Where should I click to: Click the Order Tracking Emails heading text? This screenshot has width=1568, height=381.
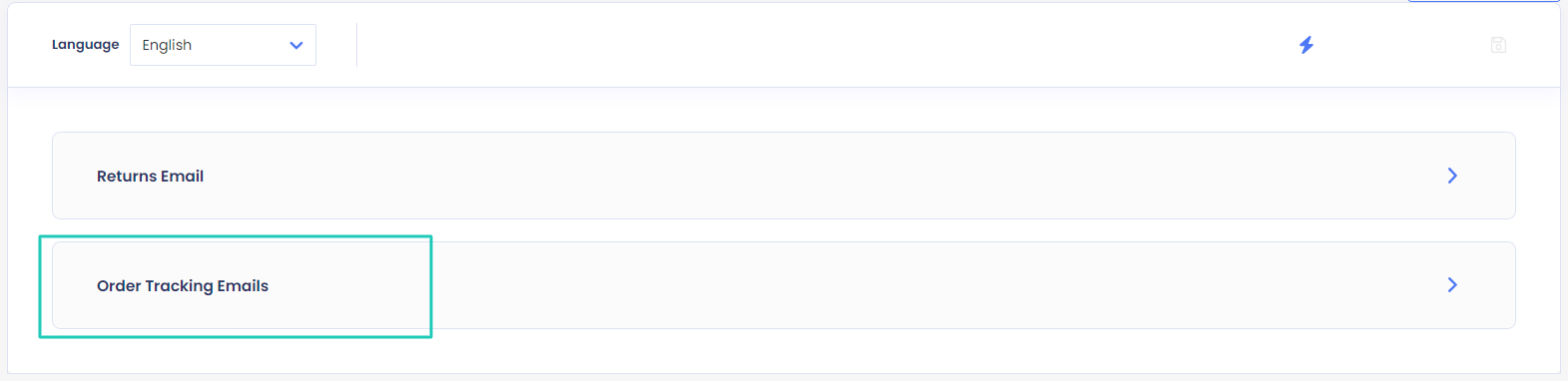pyautogui.click(x=183, y=285)
